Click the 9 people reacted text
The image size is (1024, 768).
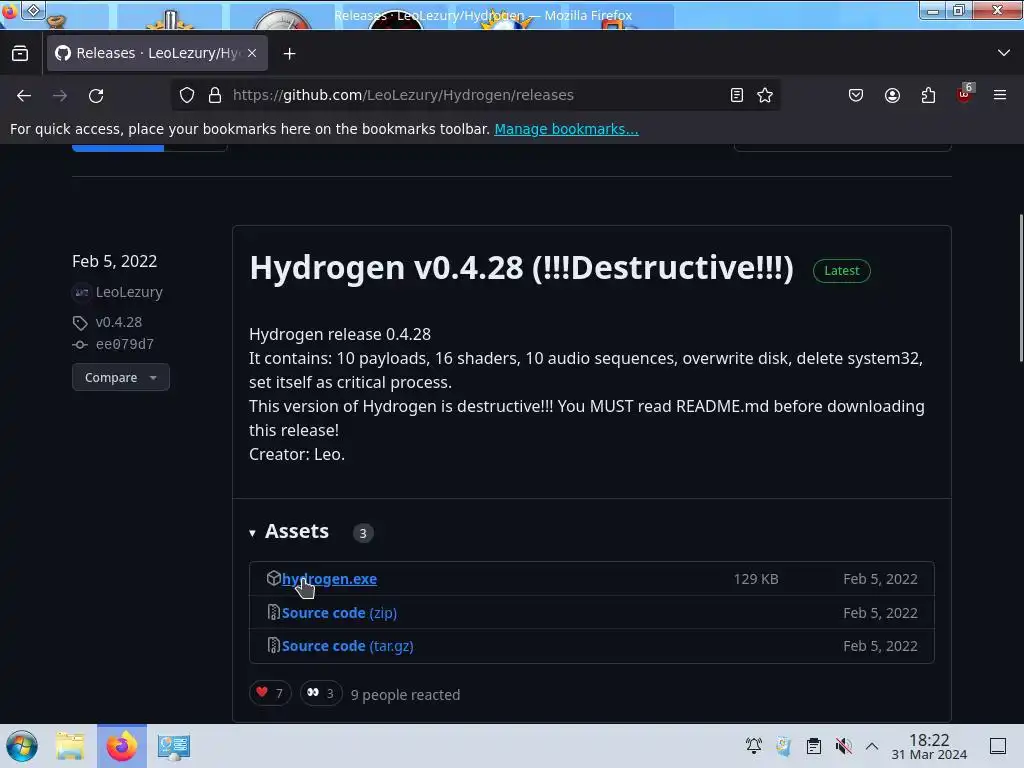405,695
